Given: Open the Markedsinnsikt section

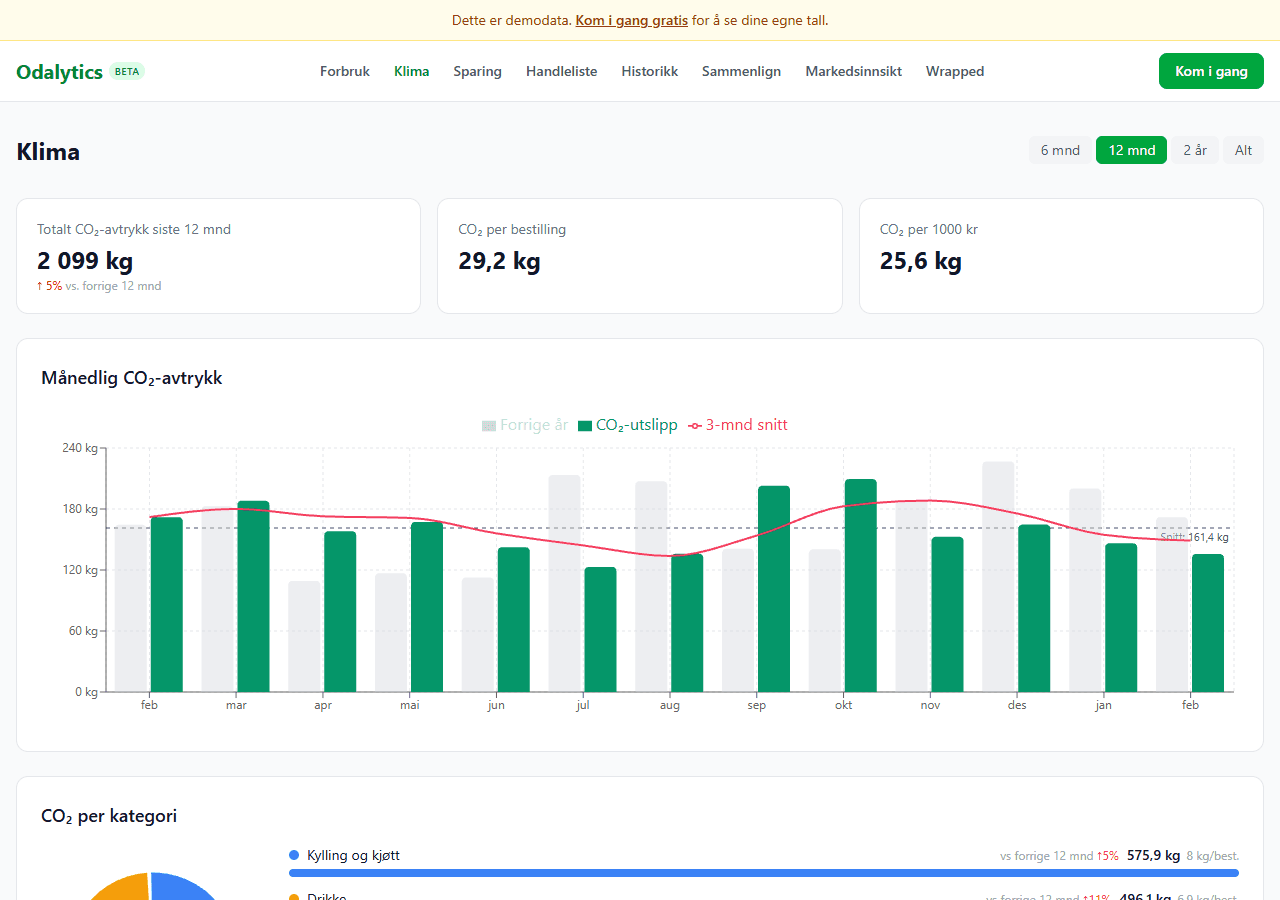Looking at the screenshot, I should point(853,72).
